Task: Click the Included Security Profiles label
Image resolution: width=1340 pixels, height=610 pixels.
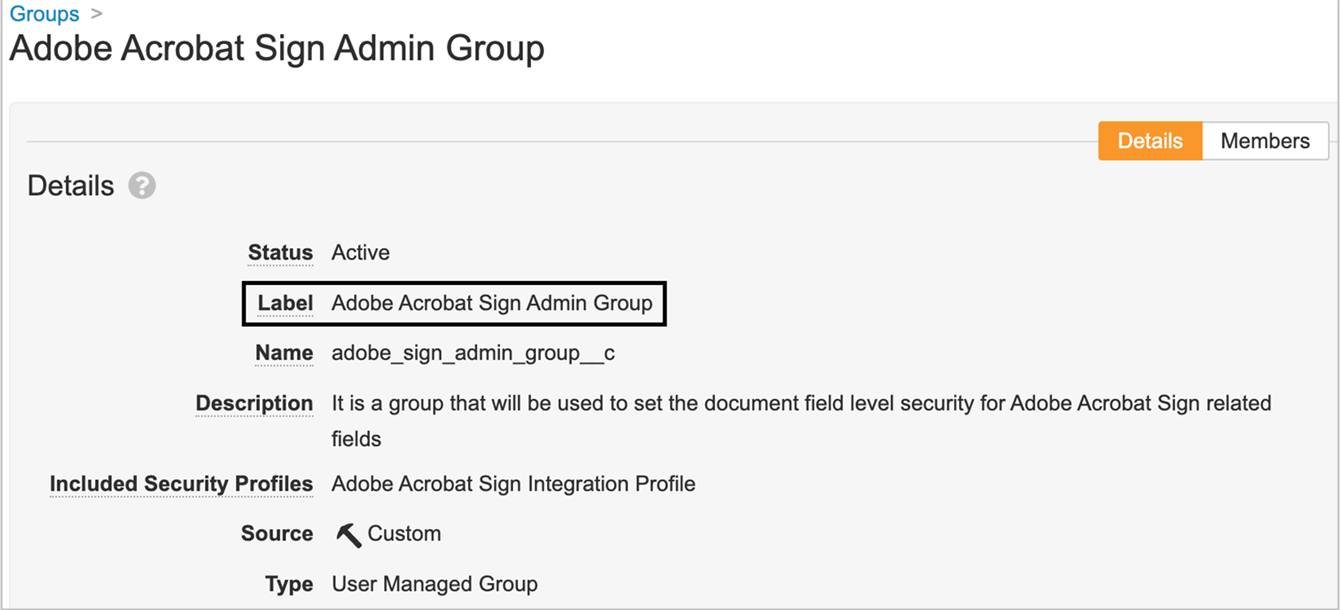Action: (x=181, y=483)
